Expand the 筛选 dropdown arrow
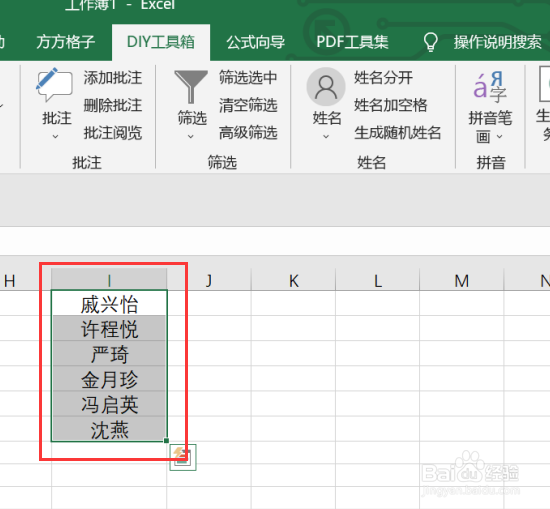This screenshot has height=509, width=550. pos(191,136)
